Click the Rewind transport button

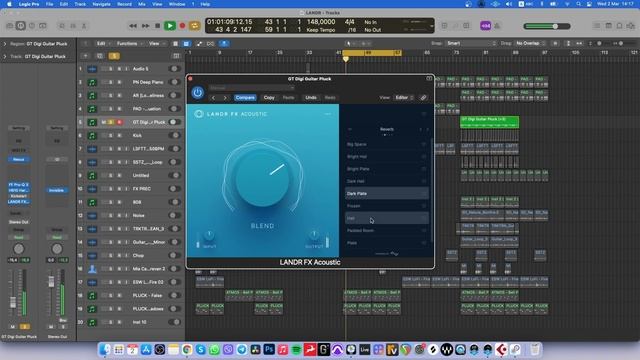coord(133,26)
